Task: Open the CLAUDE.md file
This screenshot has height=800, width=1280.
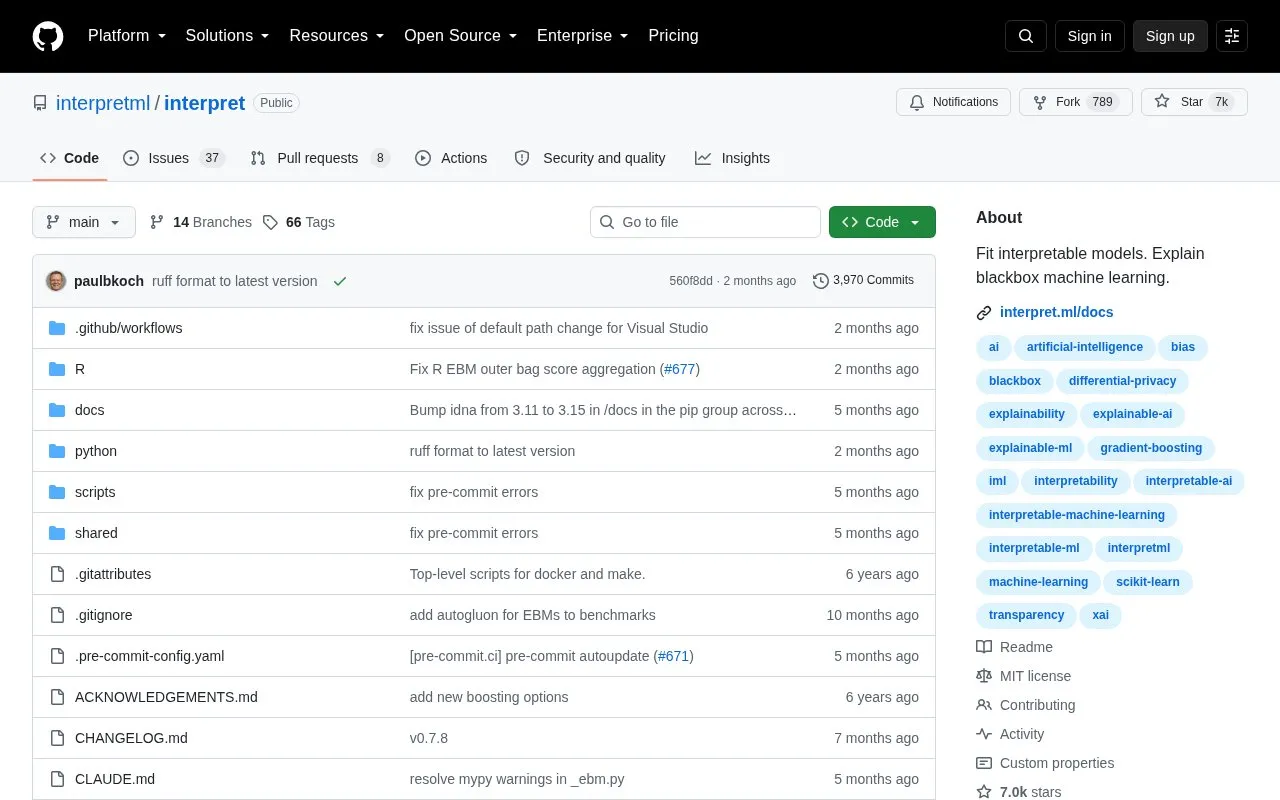Action: point(114,779)
